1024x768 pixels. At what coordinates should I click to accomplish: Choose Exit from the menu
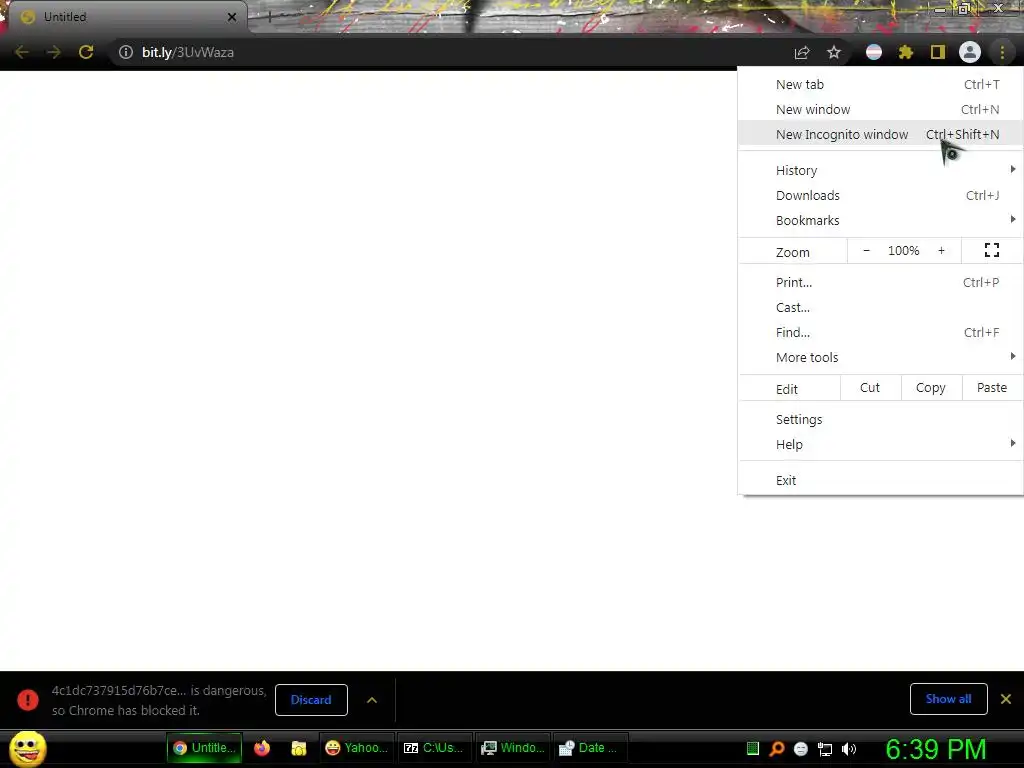880,480
